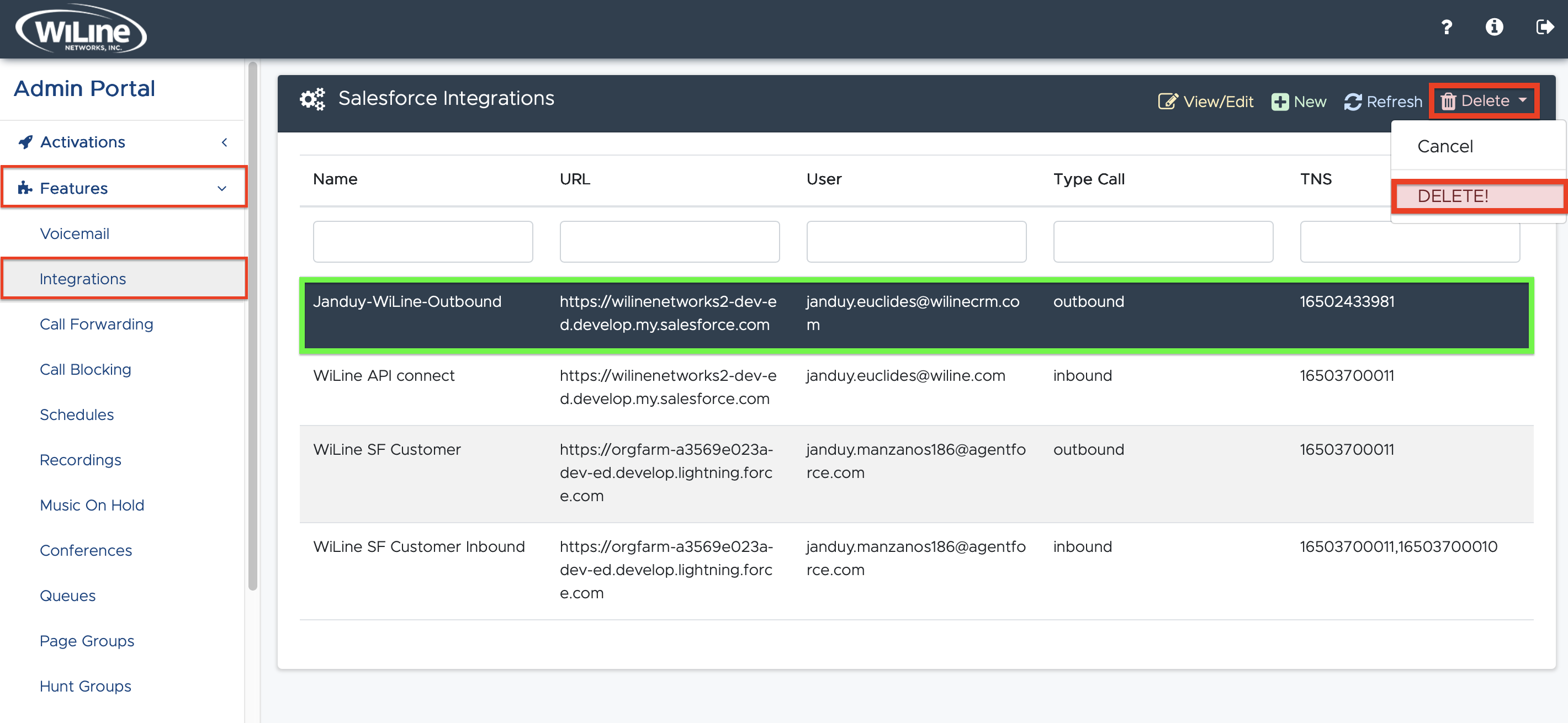Click the info icon in the header
The width and height of the screenshot is (1568, 723).
point(1495,27)
